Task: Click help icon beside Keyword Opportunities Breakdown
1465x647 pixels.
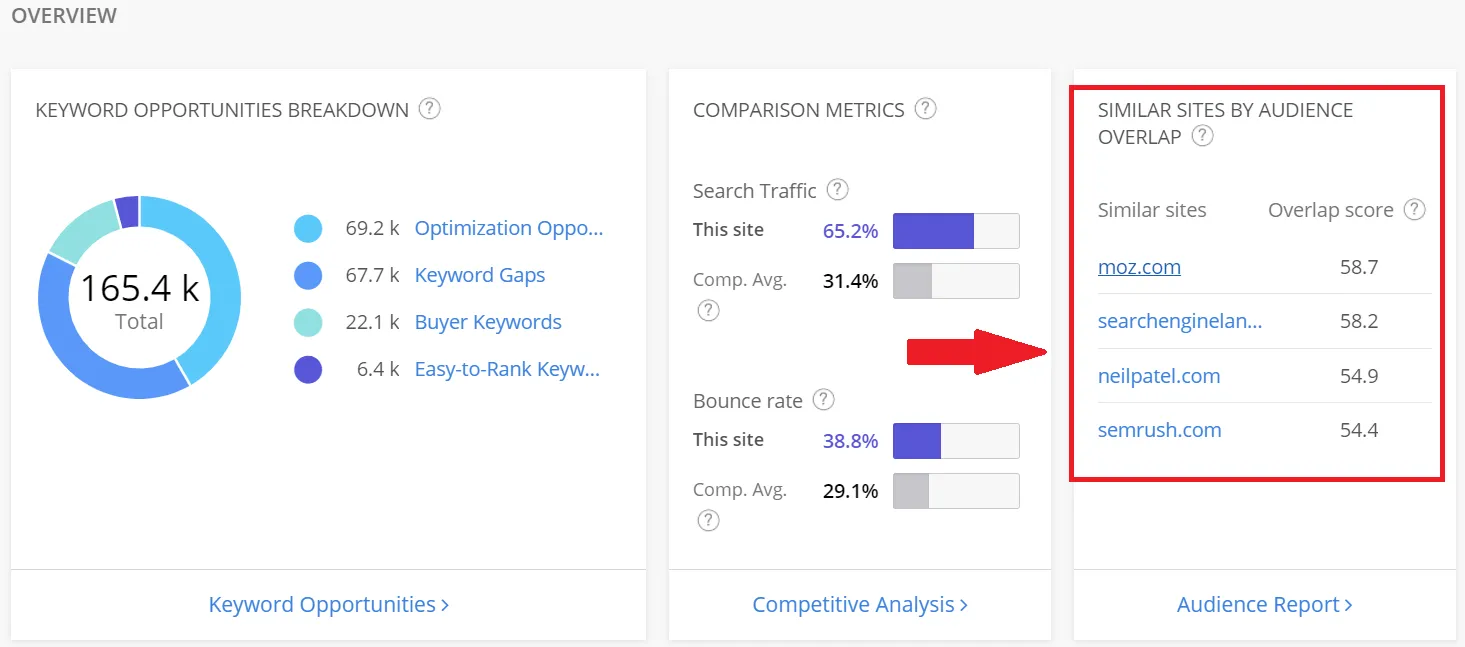Action: [430, 109]
